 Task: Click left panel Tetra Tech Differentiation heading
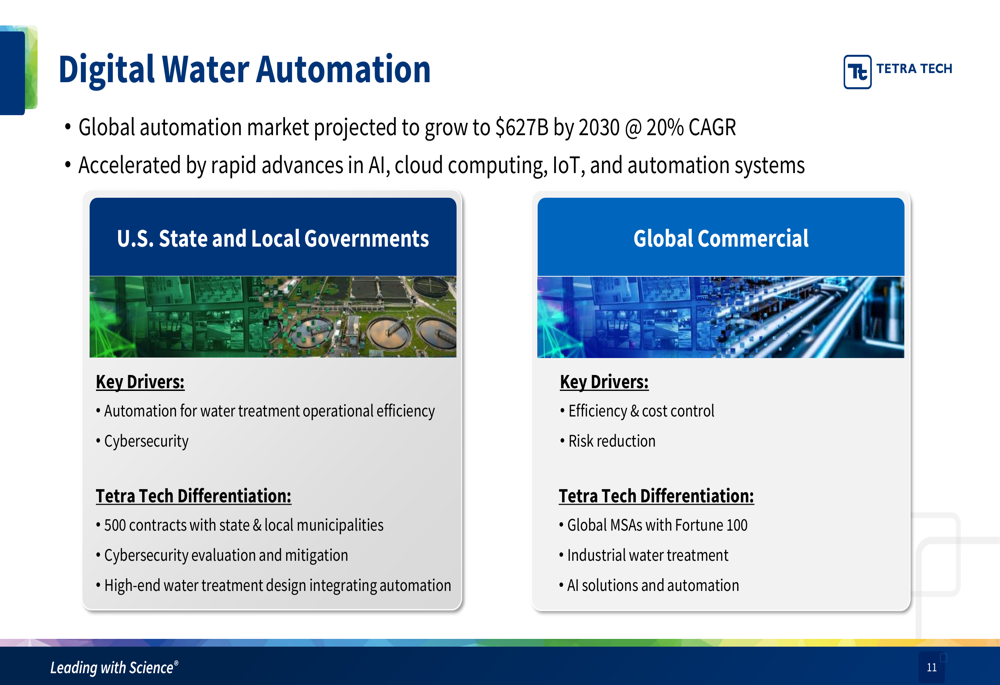193,496
